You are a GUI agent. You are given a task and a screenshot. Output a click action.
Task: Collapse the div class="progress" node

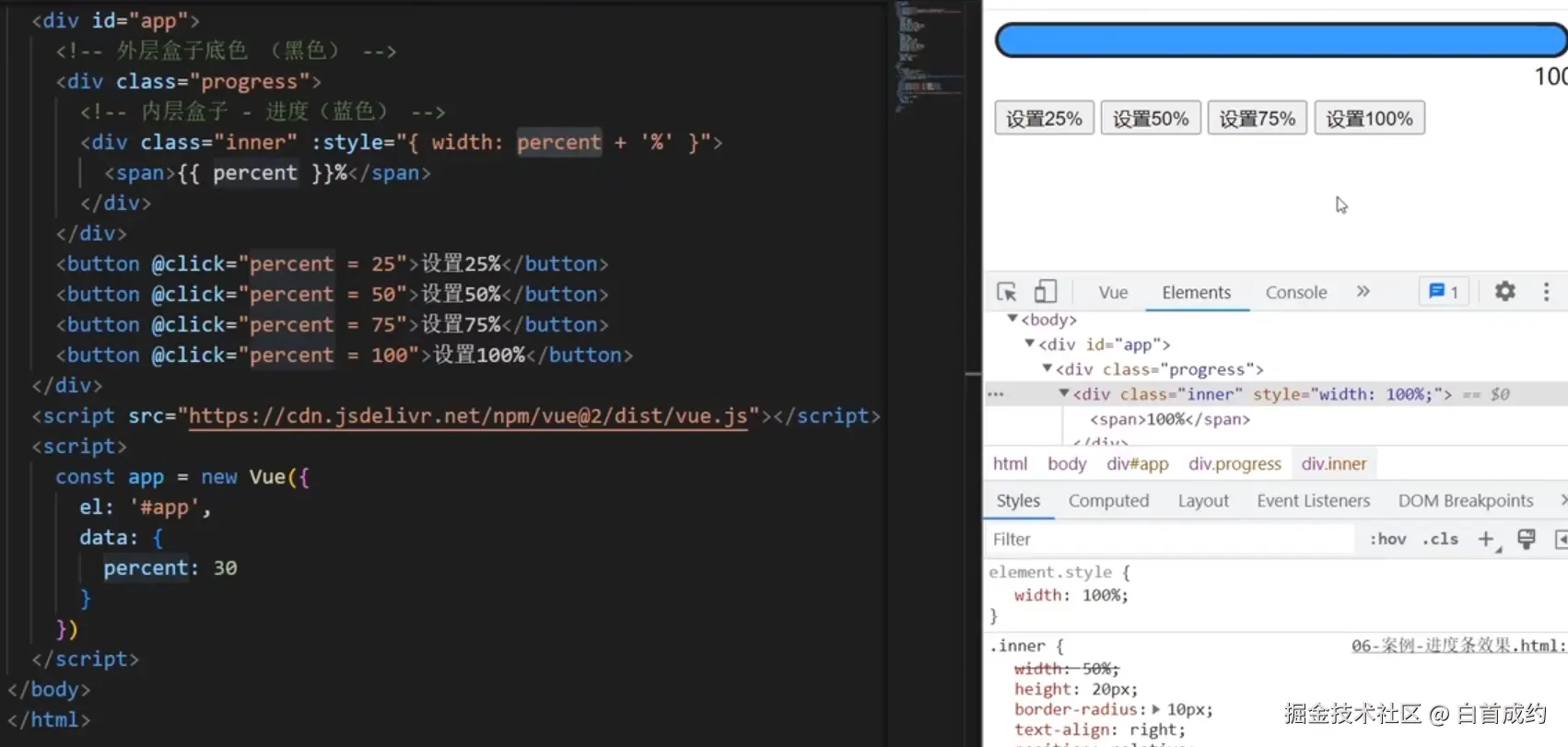(1047, 368)
